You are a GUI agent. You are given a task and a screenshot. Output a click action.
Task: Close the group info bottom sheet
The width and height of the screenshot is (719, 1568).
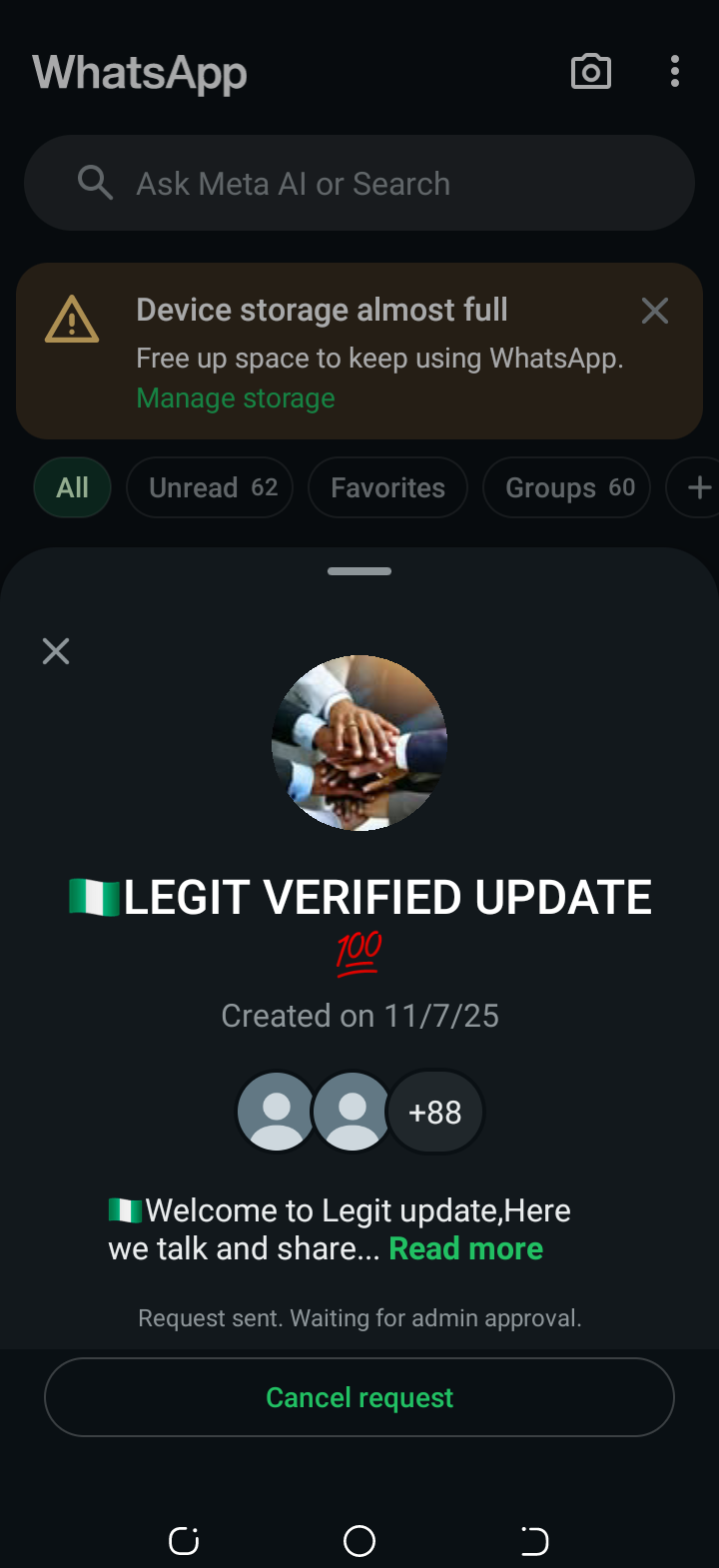point(56,651)
